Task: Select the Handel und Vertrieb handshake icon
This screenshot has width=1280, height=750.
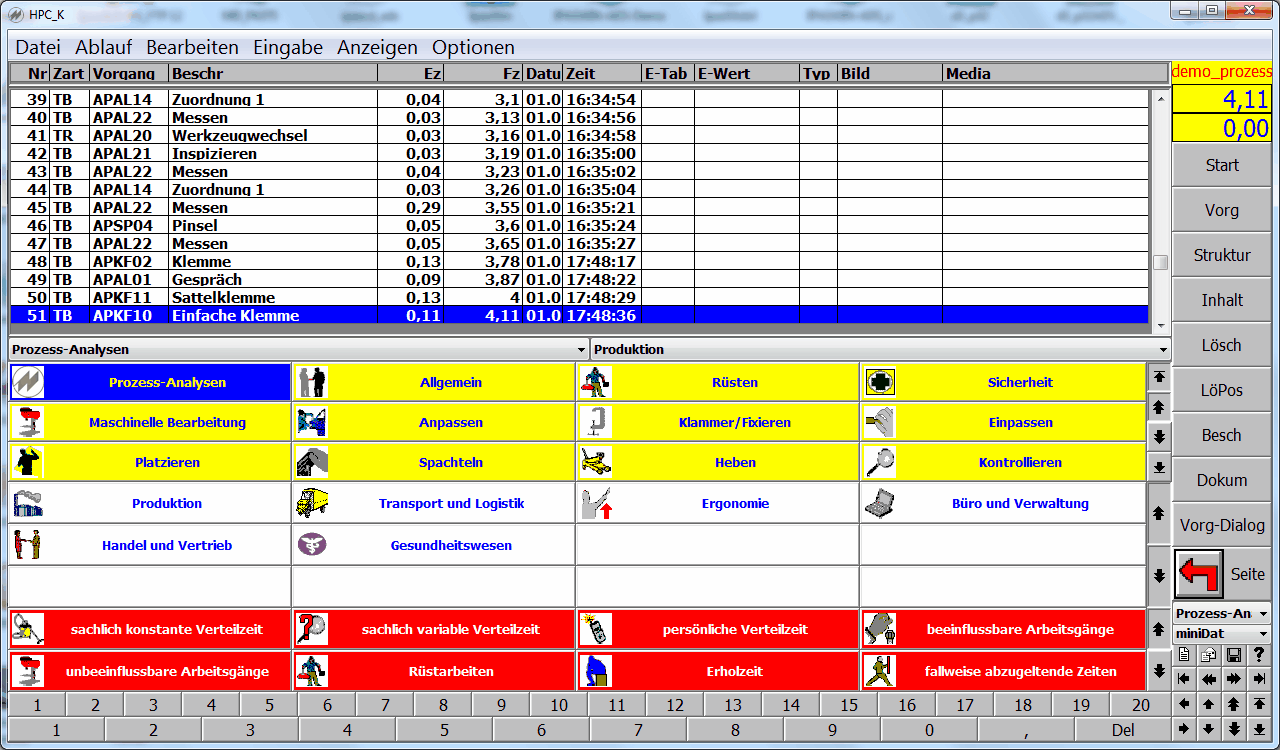Action: point(27,545)
